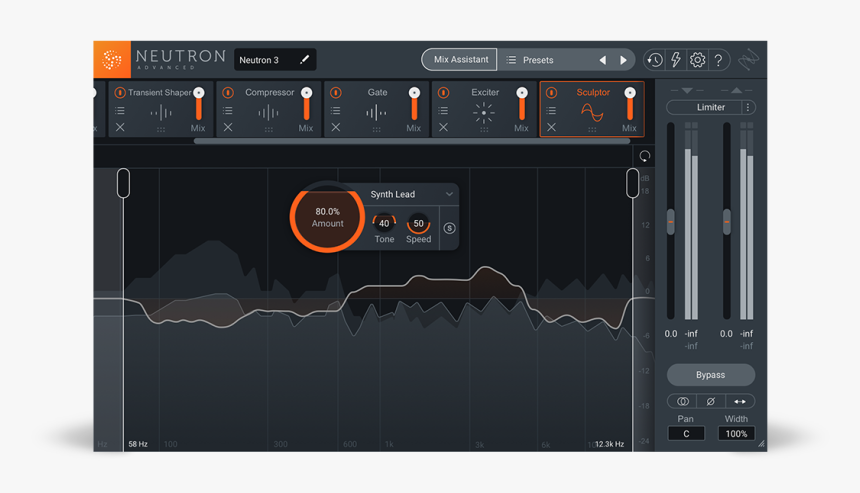Open the Presets list

pos(530,60)
